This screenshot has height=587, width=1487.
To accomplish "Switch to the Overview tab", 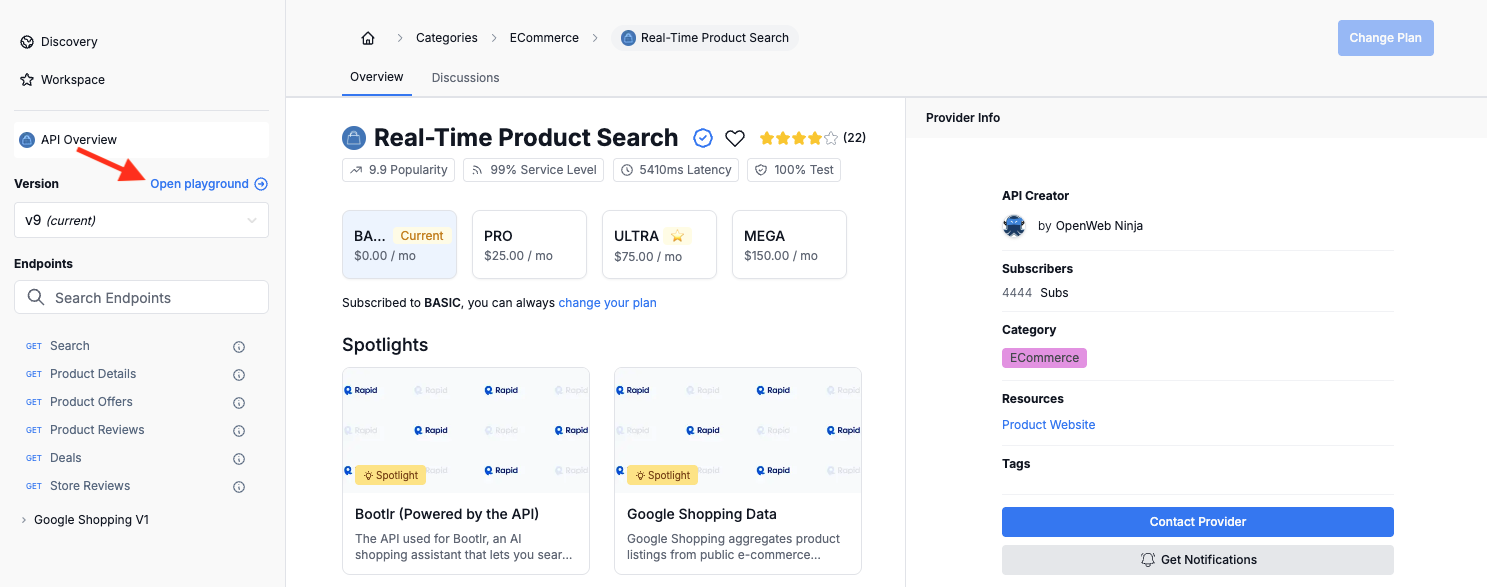I will click(376, 77).
